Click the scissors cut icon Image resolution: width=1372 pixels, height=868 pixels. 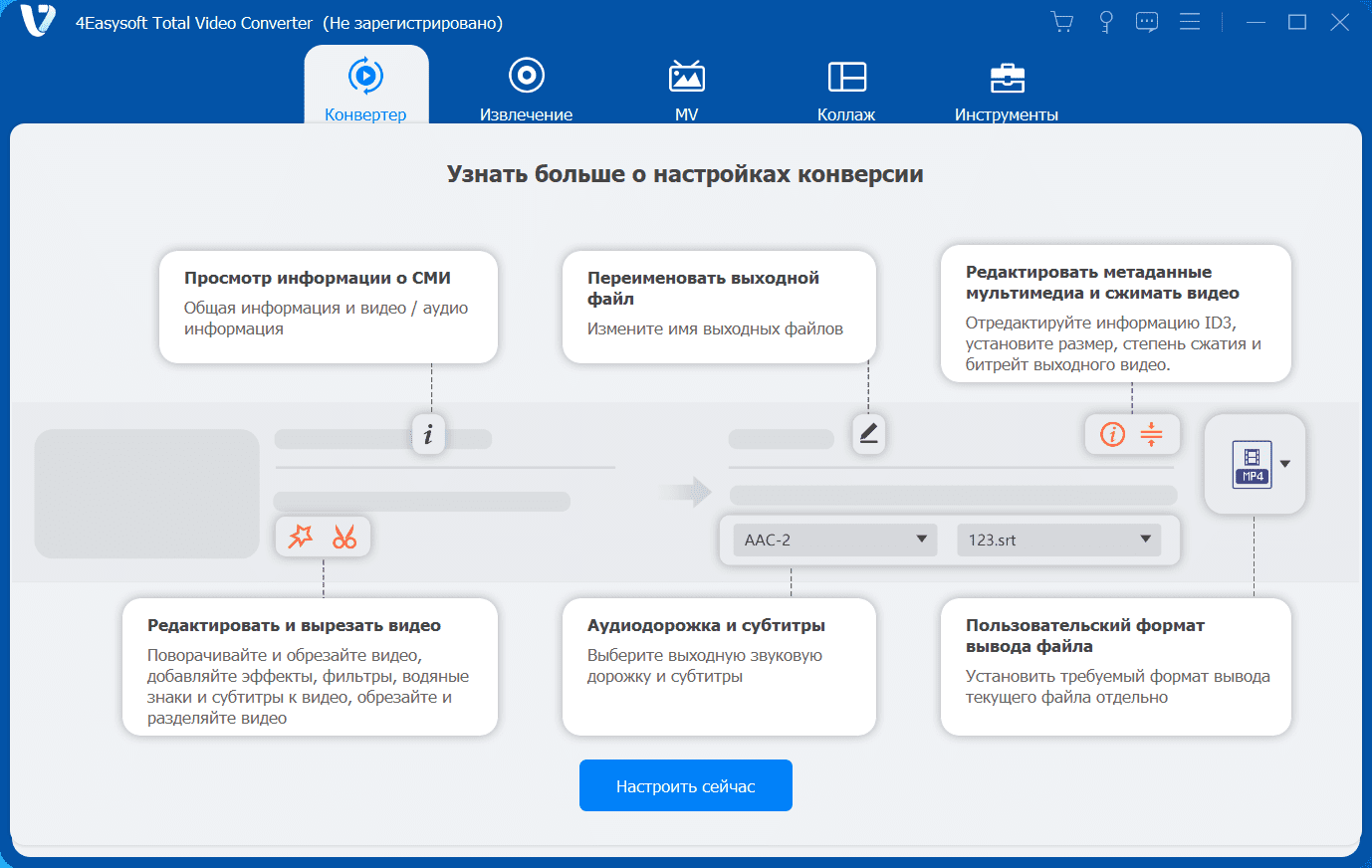(344, 537)
